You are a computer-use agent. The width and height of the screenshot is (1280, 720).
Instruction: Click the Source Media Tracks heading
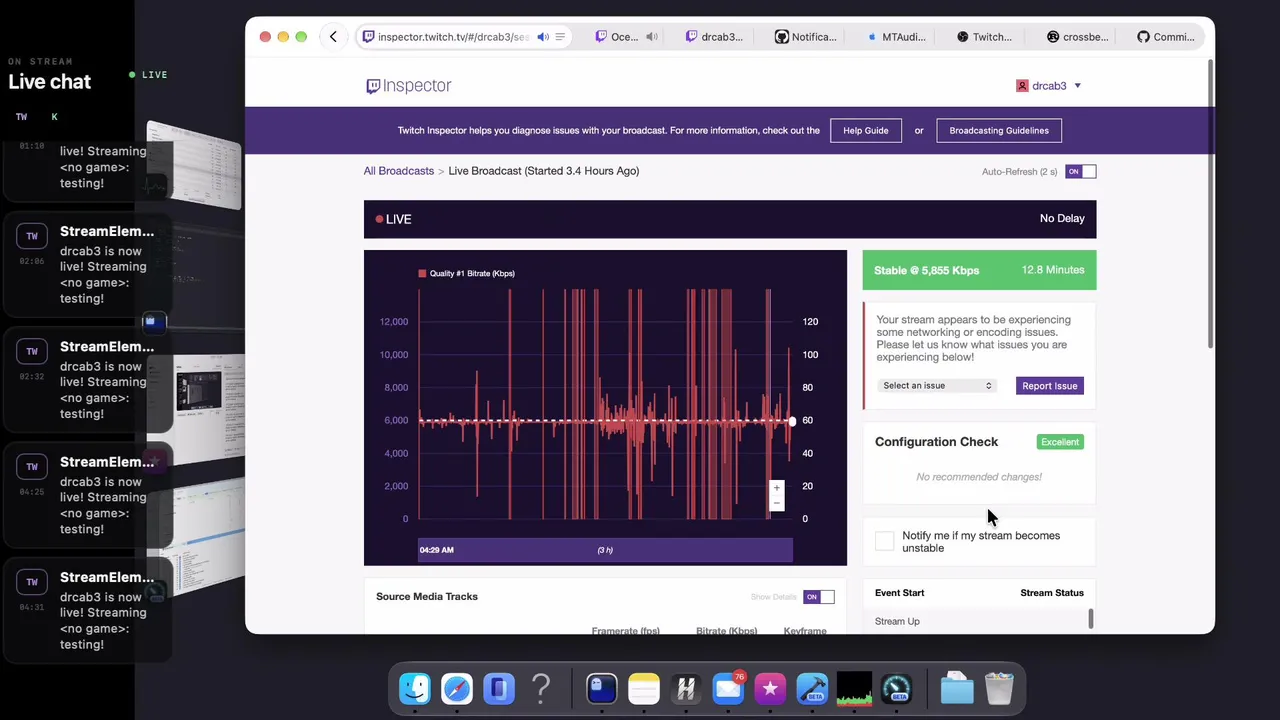pyautogui.click(x=427, y=597)
